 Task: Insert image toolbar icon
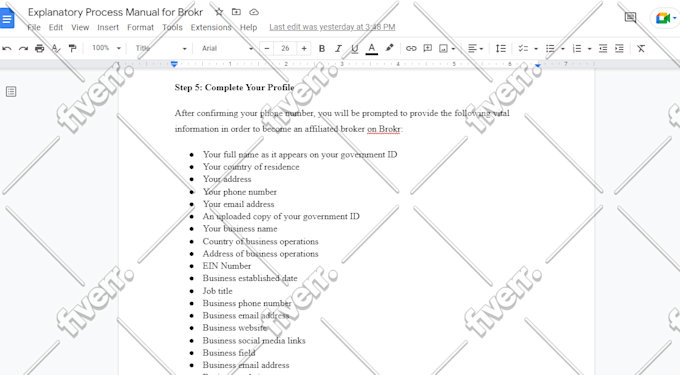pyautogui.click(x=443, y=49)
